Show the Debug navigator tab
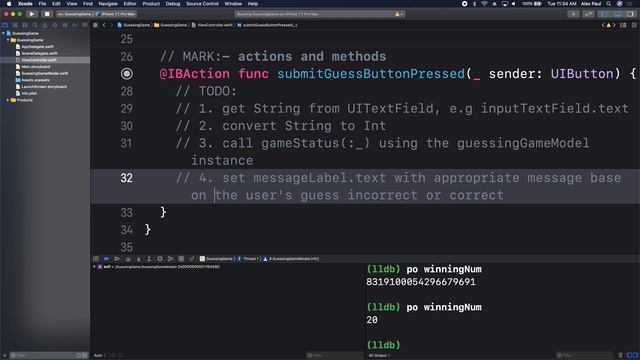Image resolution: width=640 pixels, height=360 pixels. pos(64,25)
